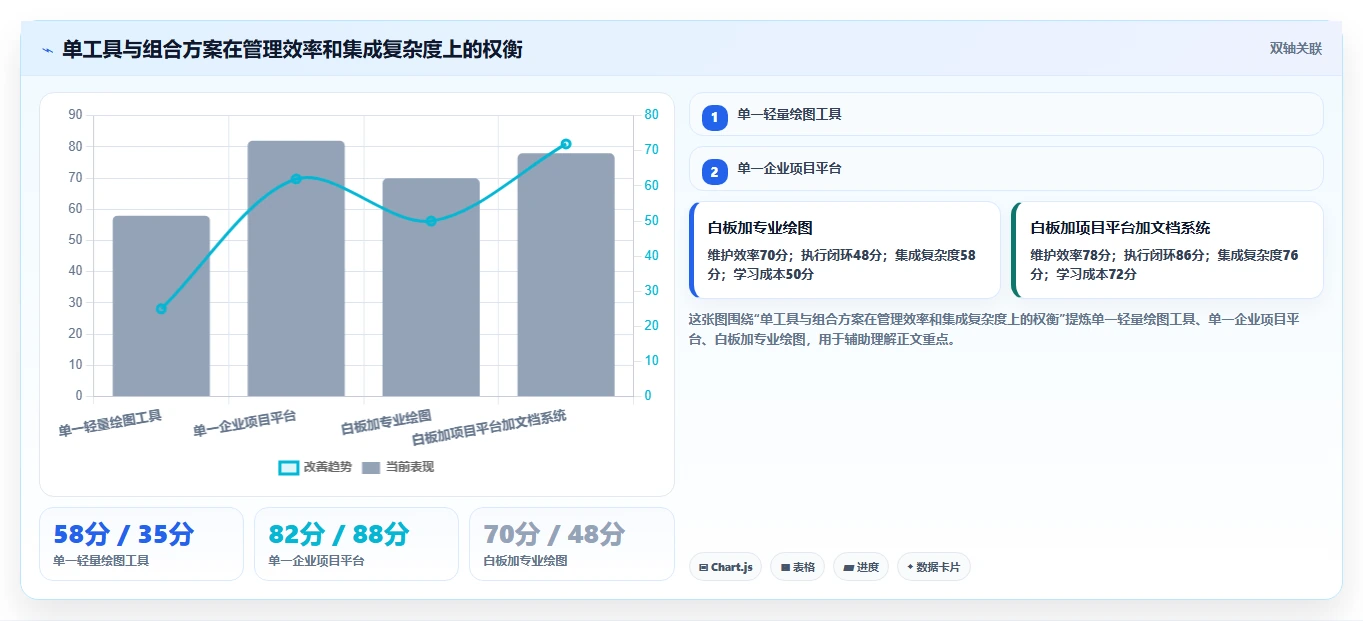Click the x-axis label 白板加项目平台加文档系统
Viewport: 1363px width, 621px height.
(x=489, y=428)
